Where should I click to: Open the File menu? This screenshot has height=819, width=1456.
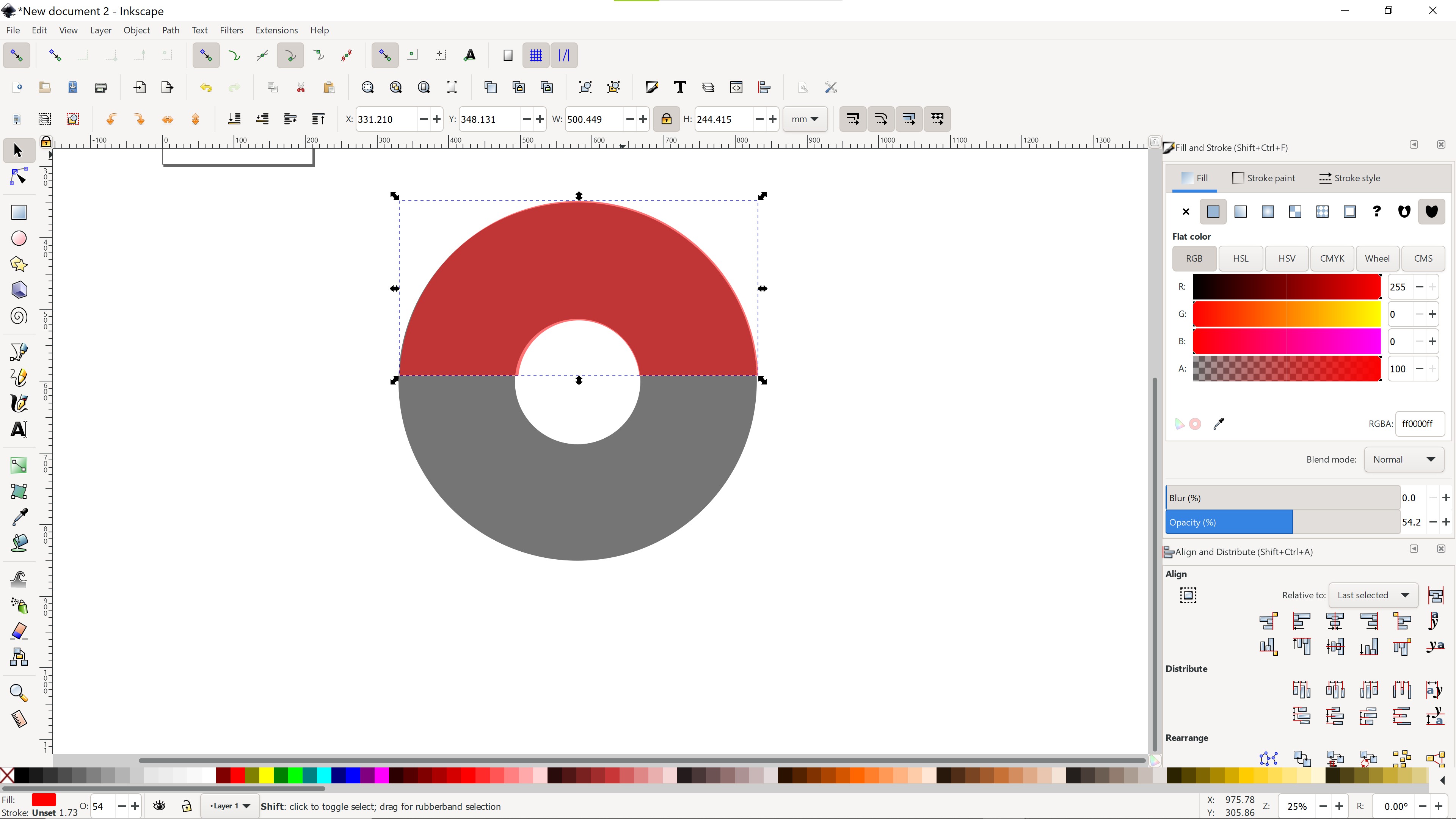click(x=13, y=30)
